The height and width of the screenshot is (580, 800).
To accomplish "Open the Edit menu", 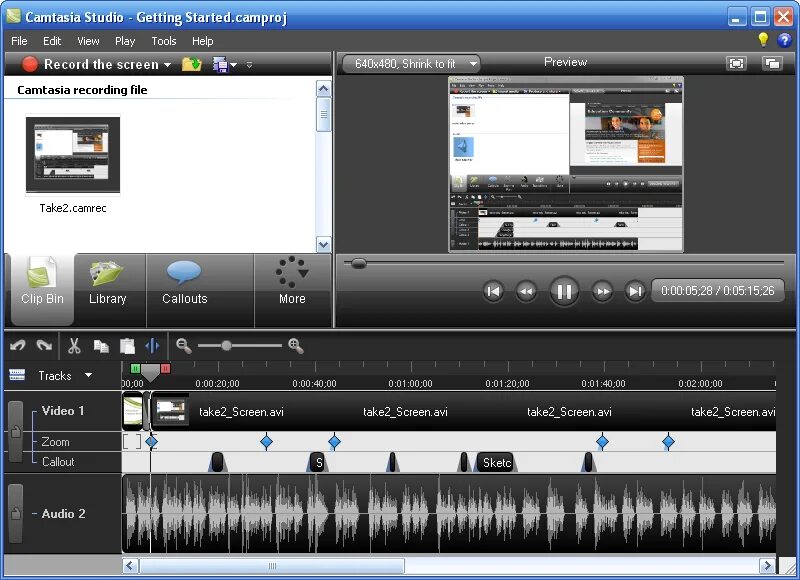I will [x=52, y=41].
